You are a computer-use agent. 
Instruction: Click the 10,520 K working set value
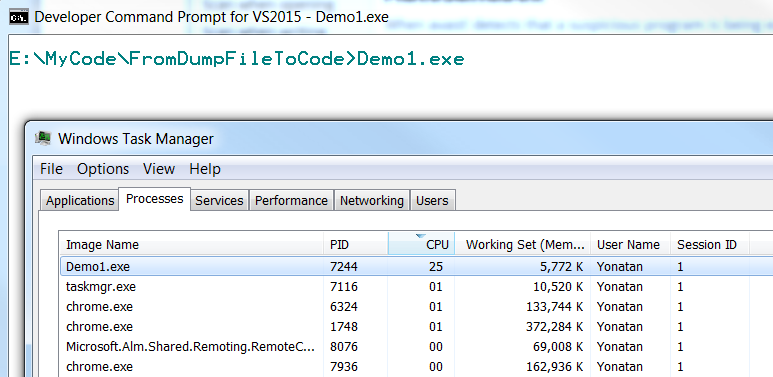[558, 287]
